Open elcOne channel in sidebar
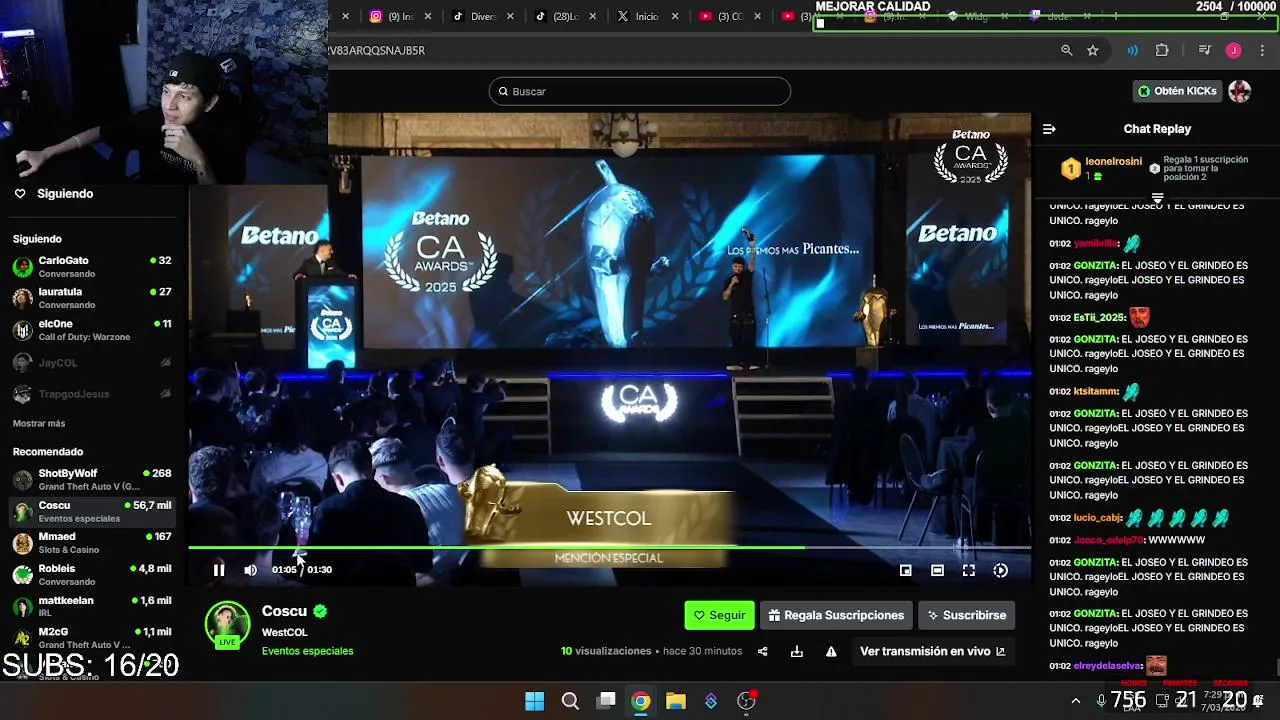The width and height of the screenshot is (1280, 720). point(92,330)
